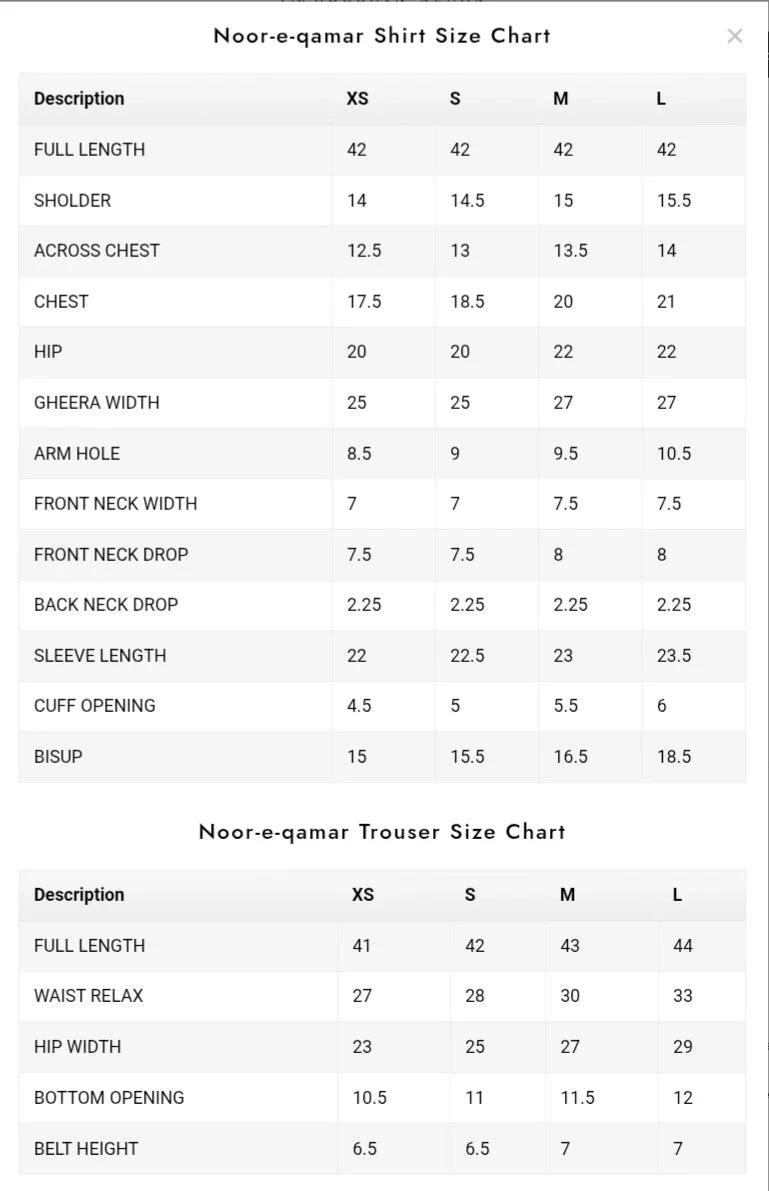Select the Shirt Size Chart title

382,36
